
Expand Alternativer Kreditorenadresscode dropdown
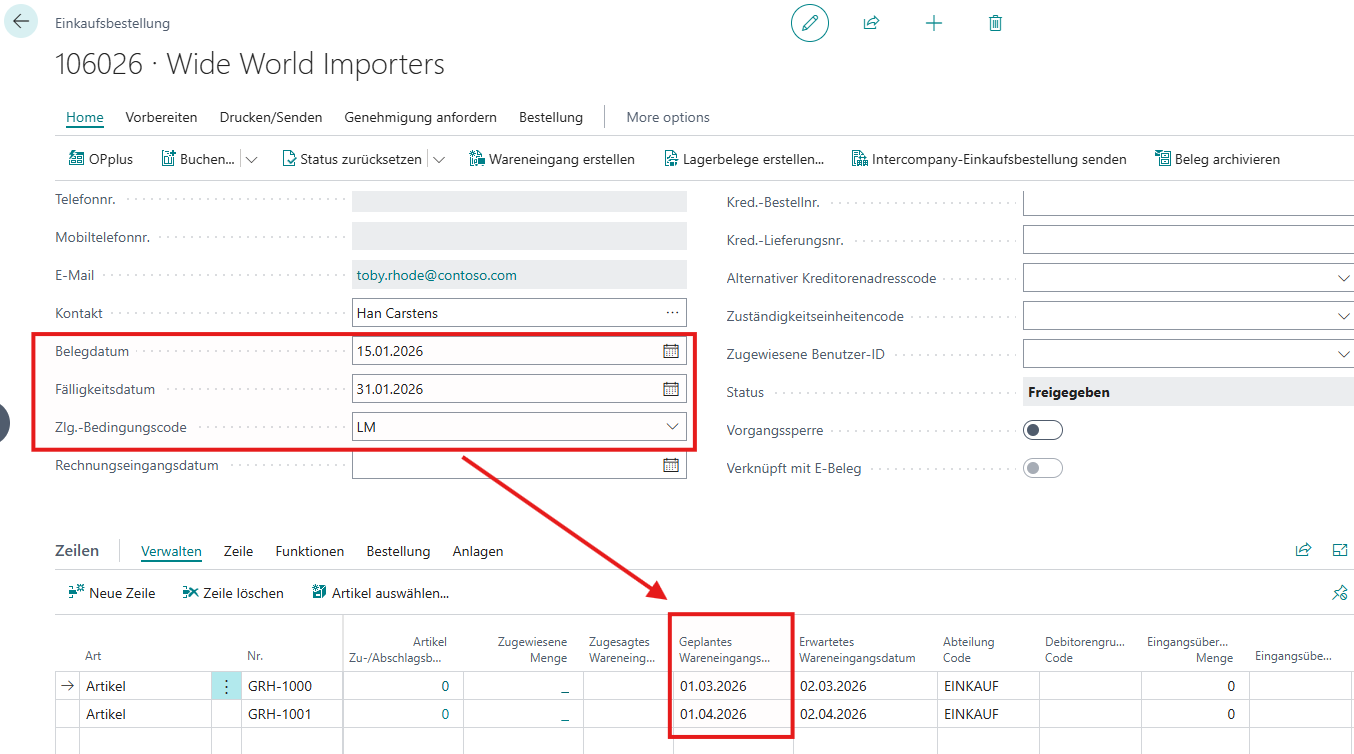[1343, 278]
